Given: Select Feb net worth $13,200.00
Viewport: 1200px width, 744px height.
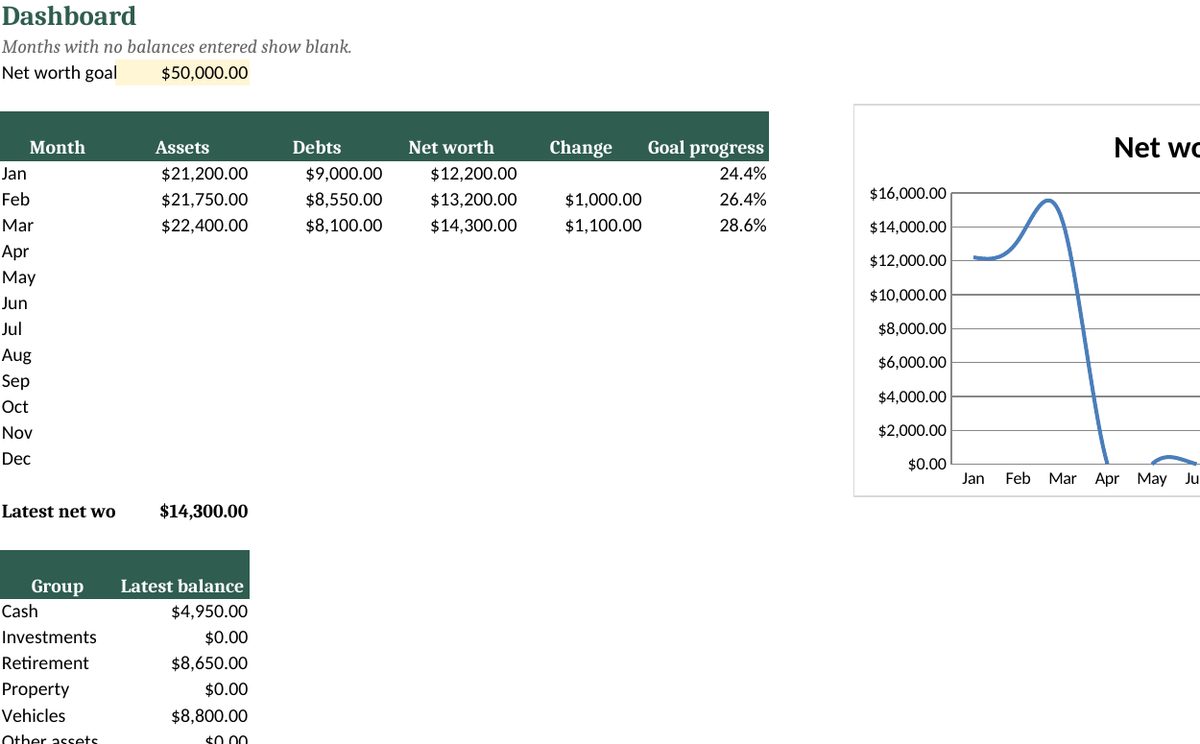Looking at the screenshot, I should point(473,200).
